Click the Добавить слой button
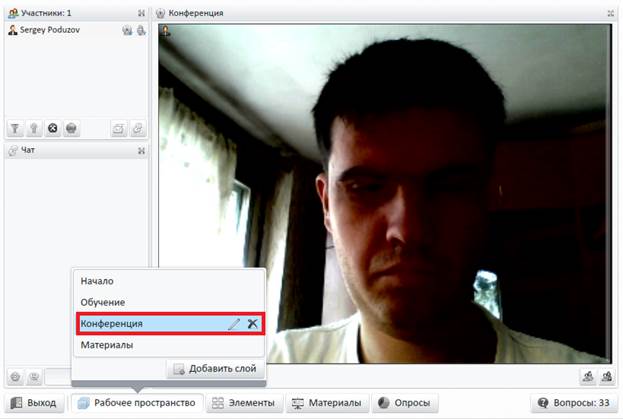The image size is (623, 419). point(216,369)
